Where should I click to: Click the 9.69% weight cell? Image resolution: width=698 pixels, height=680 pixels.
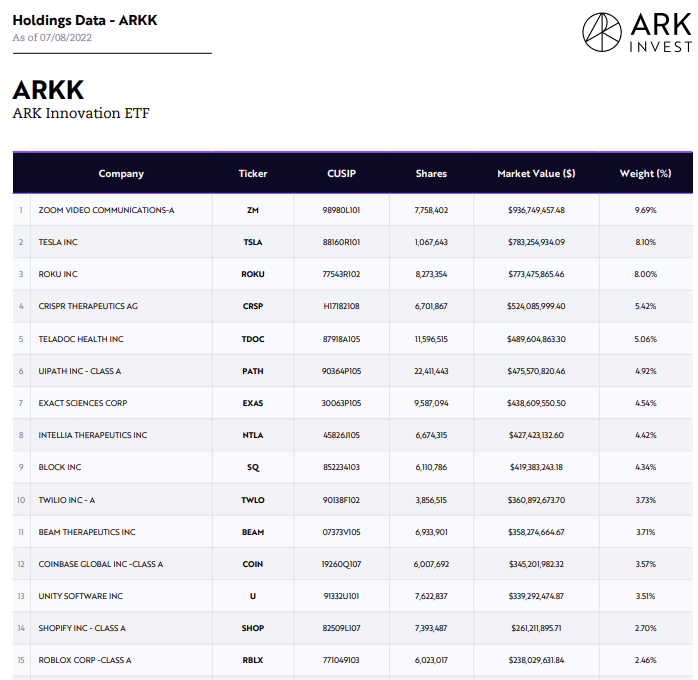(645, 210)
